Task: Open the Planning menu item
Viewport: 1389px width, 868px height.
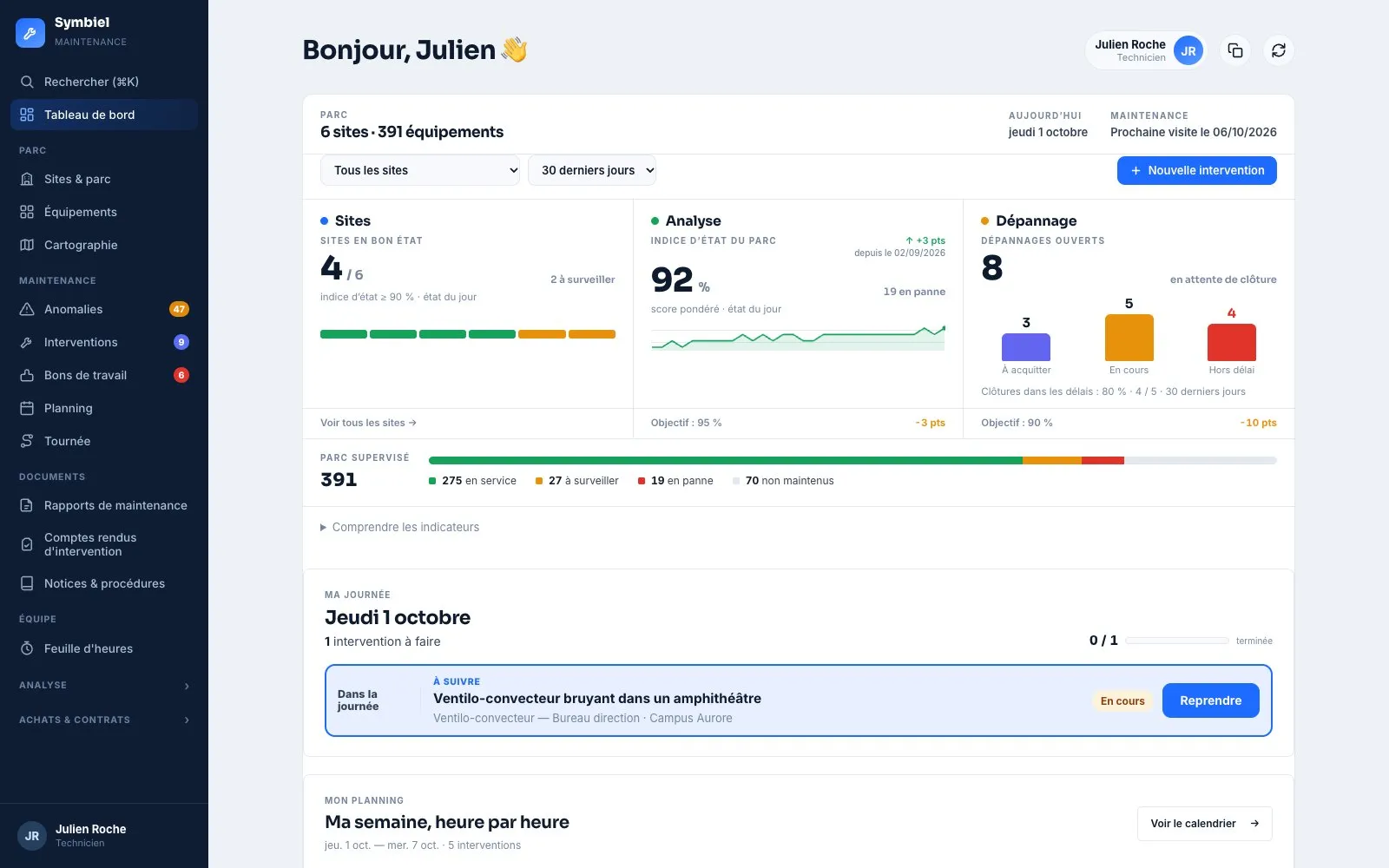Action: [x=104, y=408]
